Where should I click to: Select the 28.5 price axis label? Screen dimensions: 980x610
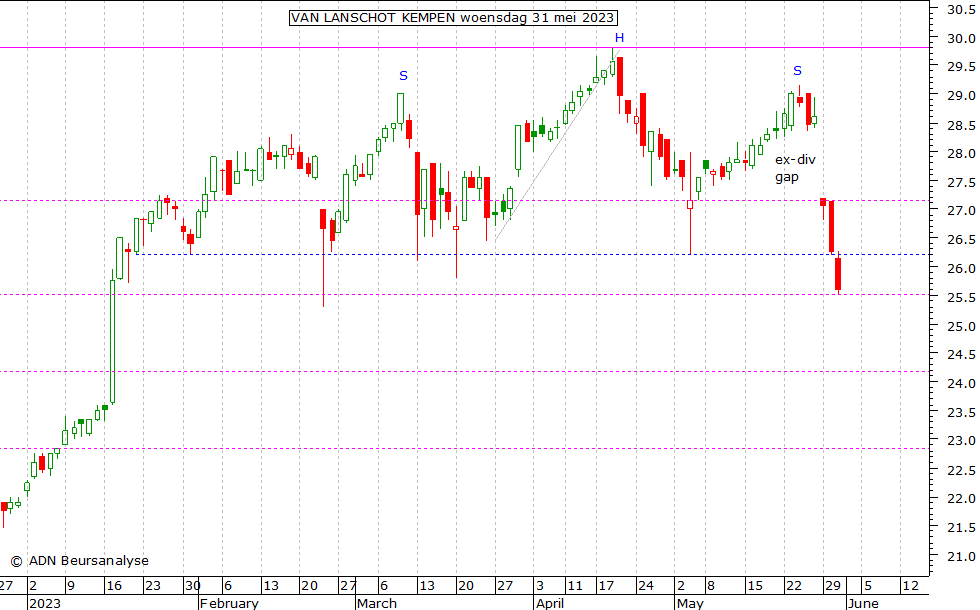click(961, 125)
